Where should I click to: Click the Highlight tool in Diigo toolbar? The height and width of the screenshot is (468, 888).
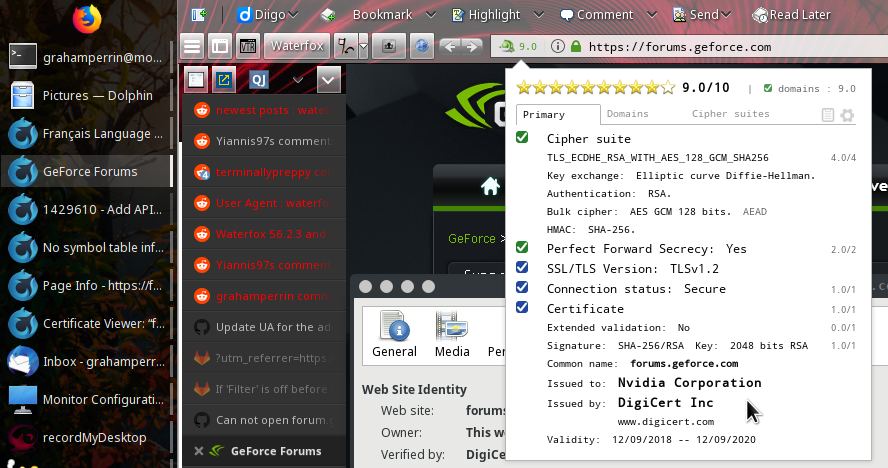(486, 15)
